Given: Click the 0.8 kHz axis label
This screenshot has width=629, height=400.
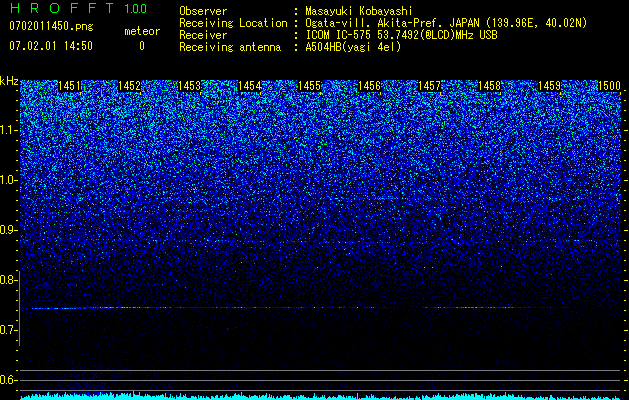Looking at the screenshot, I should pyautogui.click(x=9, y=280).
